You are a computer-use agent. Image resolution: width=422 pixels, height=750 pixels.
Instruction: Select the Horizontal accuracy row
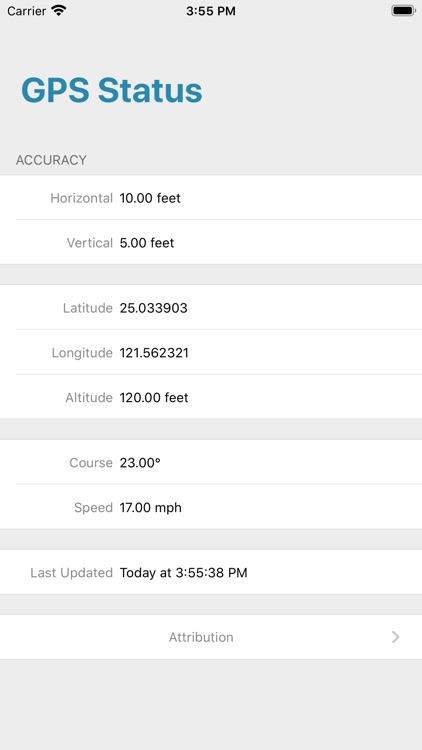coord(211,198)
